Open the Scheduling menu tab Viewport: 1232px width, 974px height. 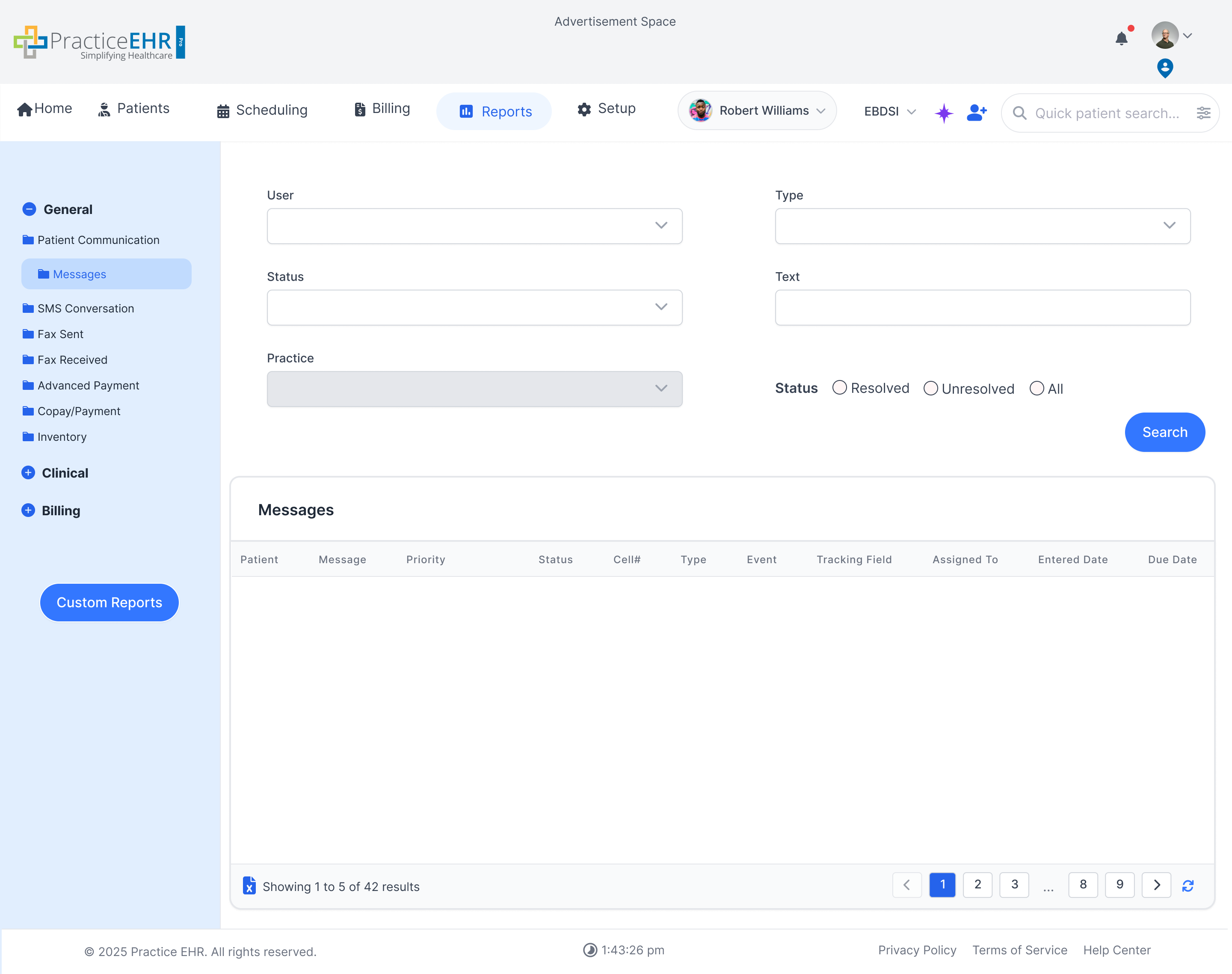[x=262, y=110]
